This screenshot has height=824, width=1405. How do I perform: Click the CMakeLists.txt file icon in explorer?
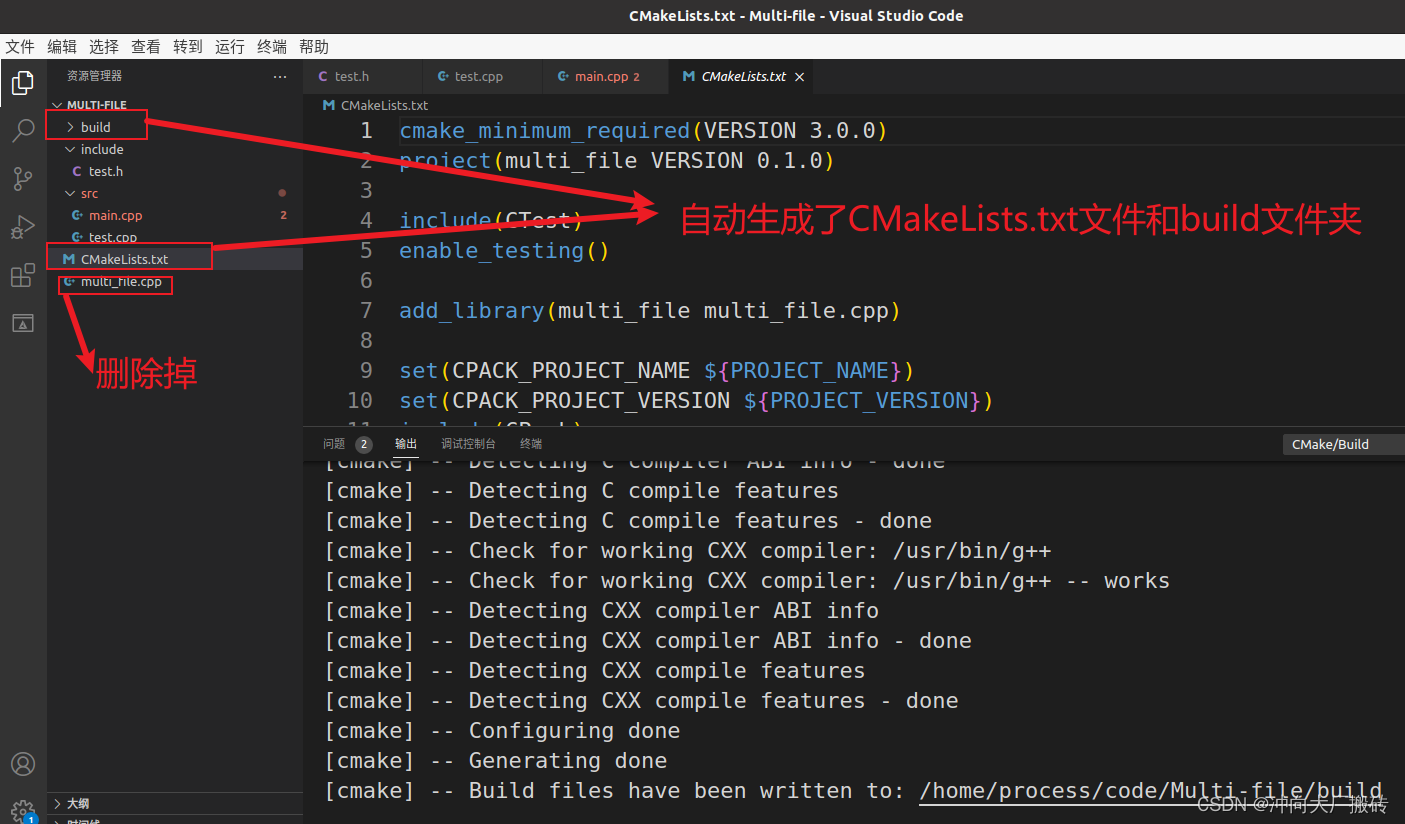[69, 259]
